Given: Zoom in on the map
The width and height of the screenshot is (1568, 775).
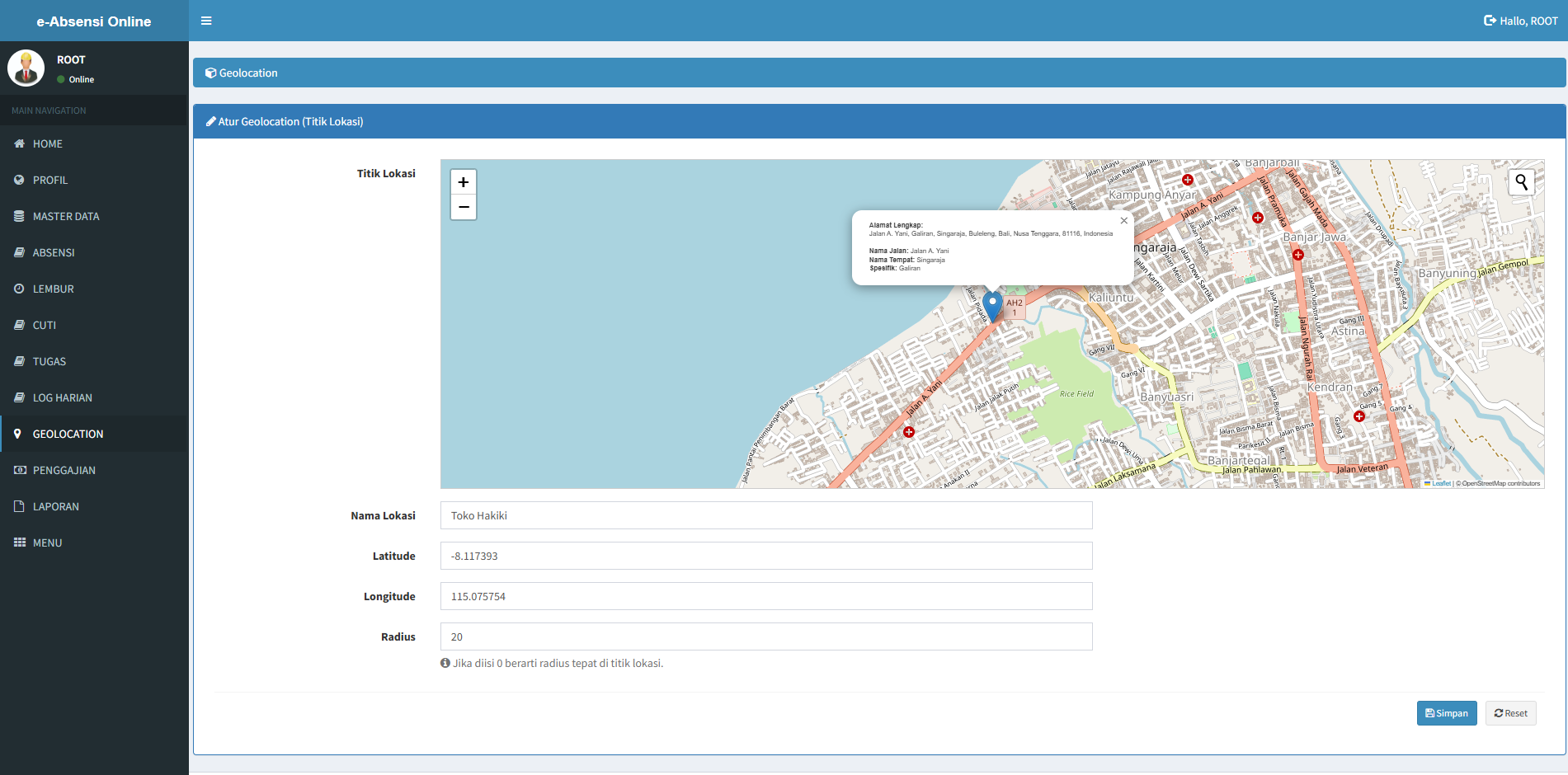Looking at the screenshot, I should point(464,182).
